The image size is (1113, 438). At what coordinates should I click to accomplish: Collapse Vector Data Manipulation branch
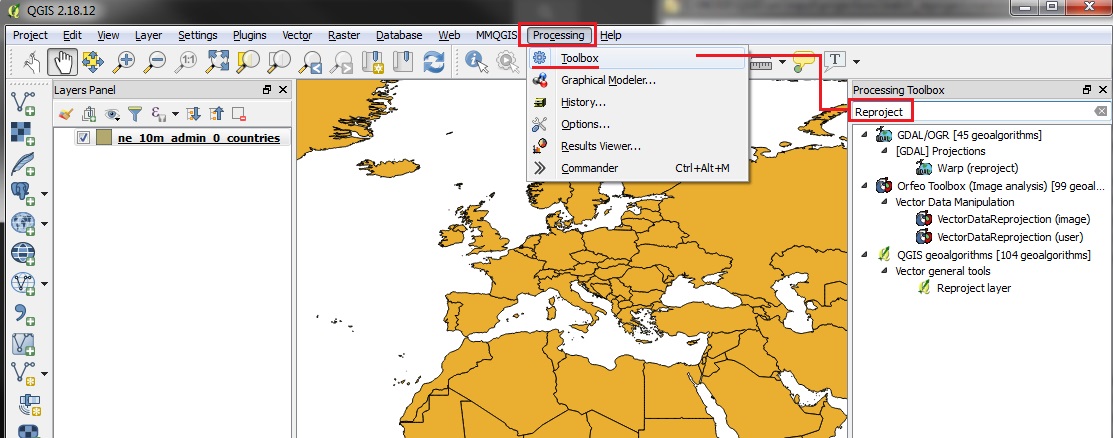tap(884, 202)
